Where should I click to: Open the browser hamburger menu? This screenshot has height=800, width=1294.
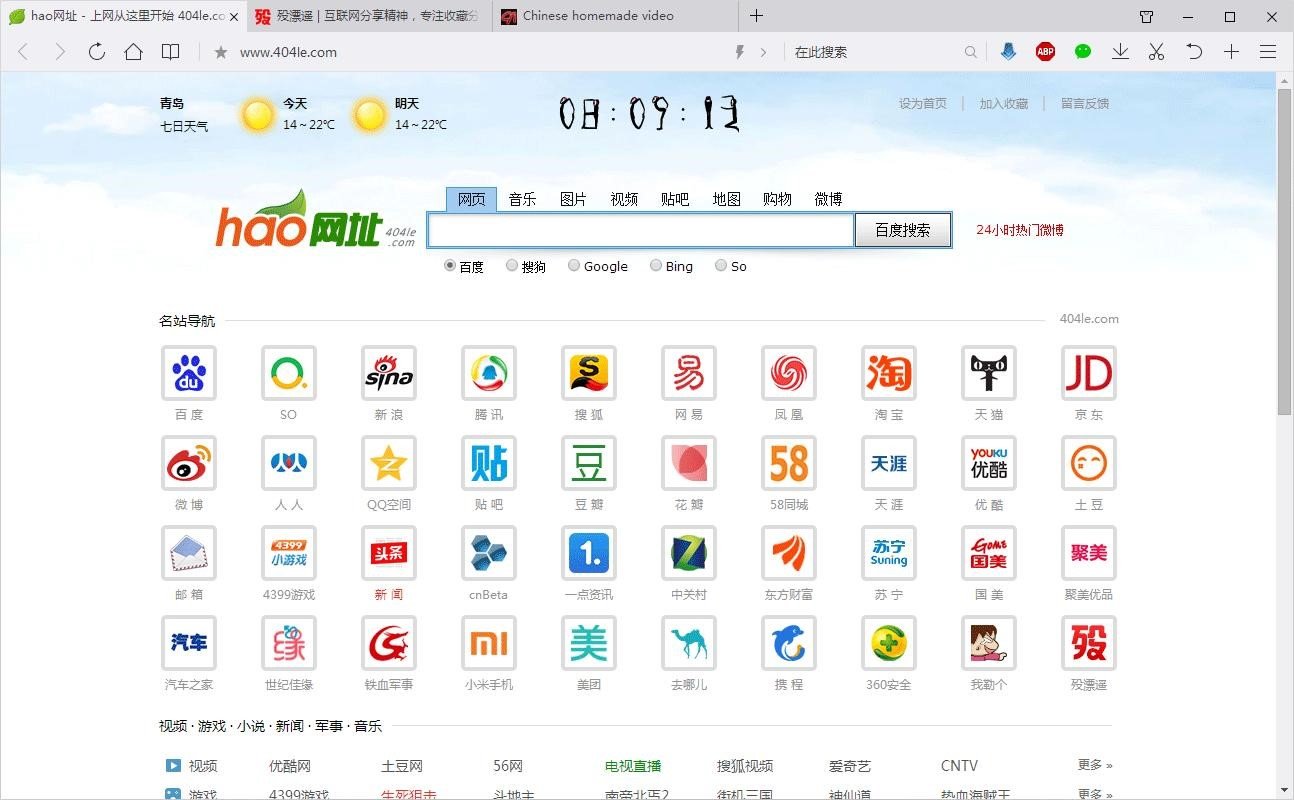(x=1268, y=51)
